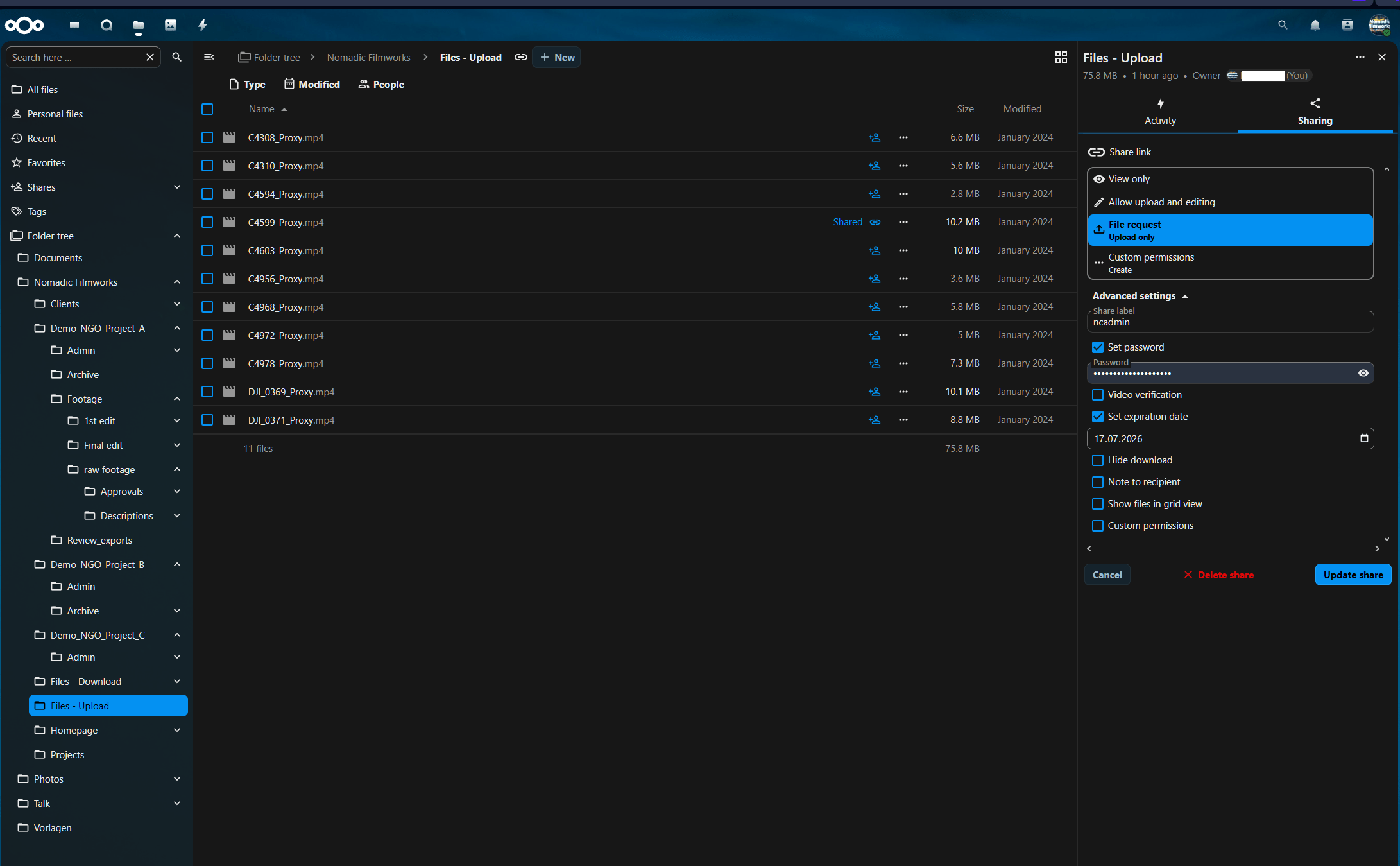Image resolution: width=1400 pixels, height=866 pixels.
Task: Toggle password visibility eye icon
Action: [1363, 373]
